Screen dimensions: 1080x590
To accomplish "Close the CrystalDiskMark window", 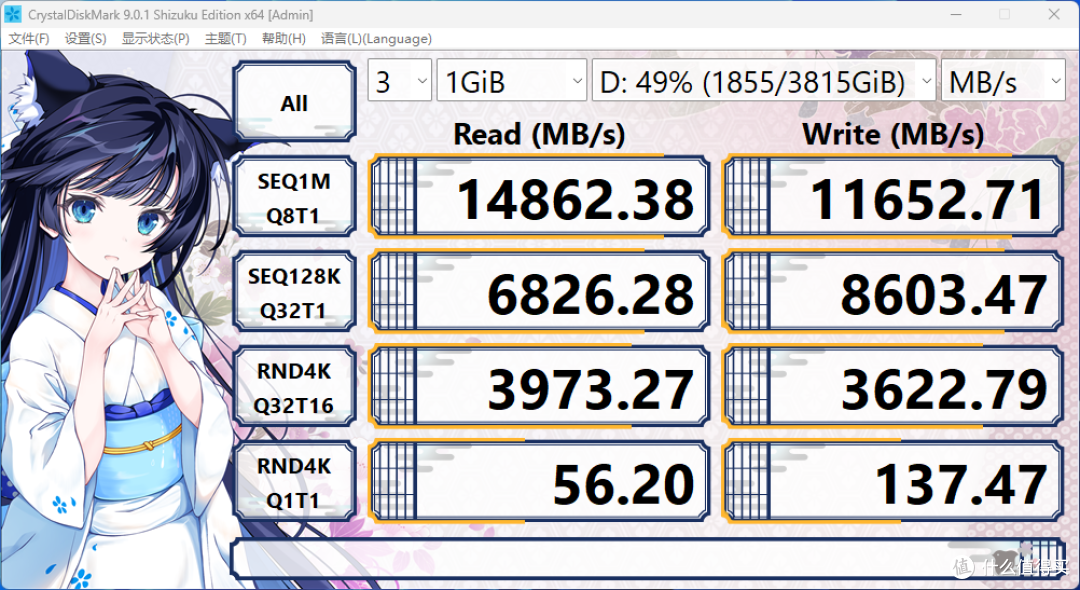I will 1054,14.
